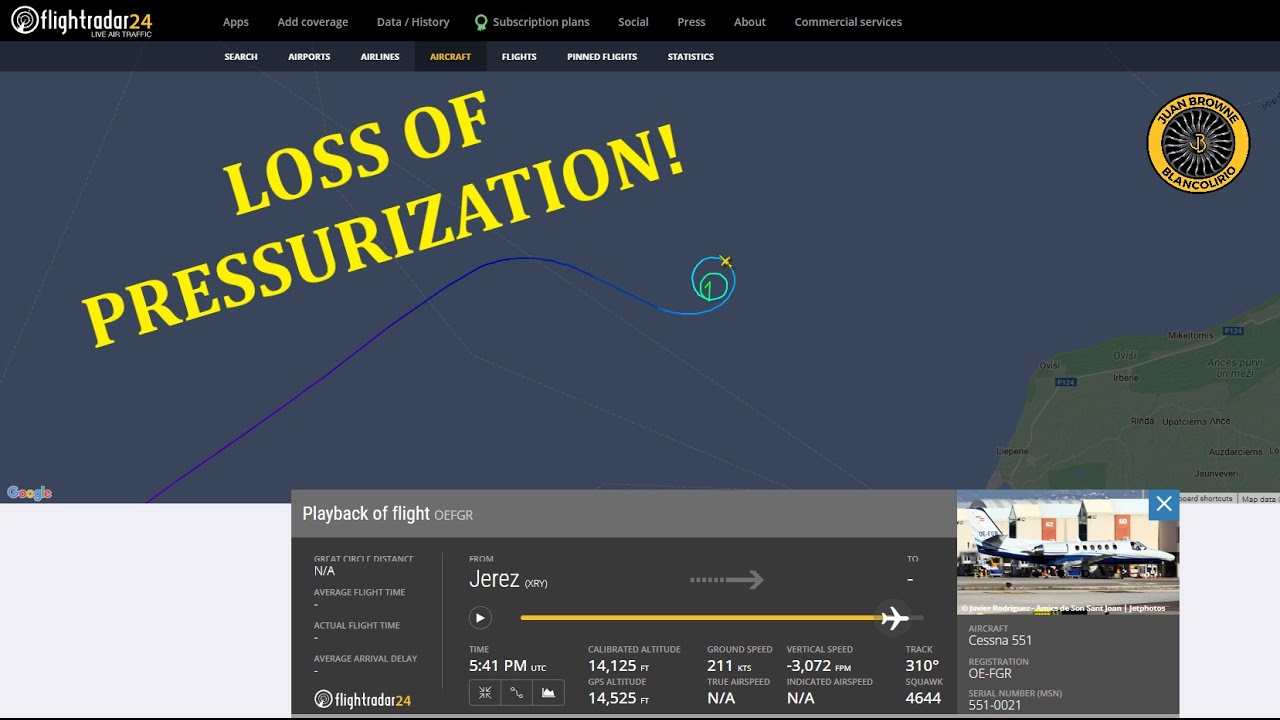The height and width of the screenshot is (720, 1280).
Task: Click the Mikeltornis map label
Action: coord(1191,335)
